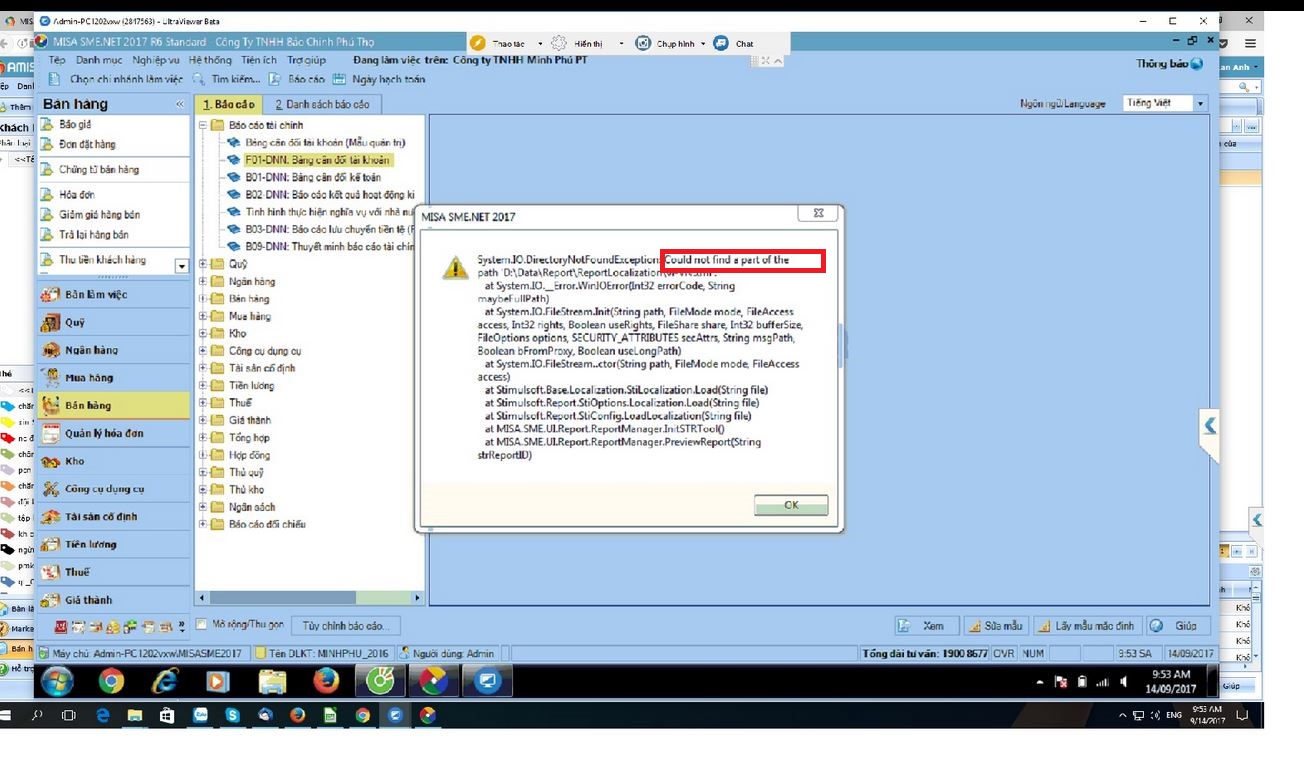Expand the Báo cáo đối chiếu folder
This screenshot has width=1304, height=762.
tap(203, 524)
